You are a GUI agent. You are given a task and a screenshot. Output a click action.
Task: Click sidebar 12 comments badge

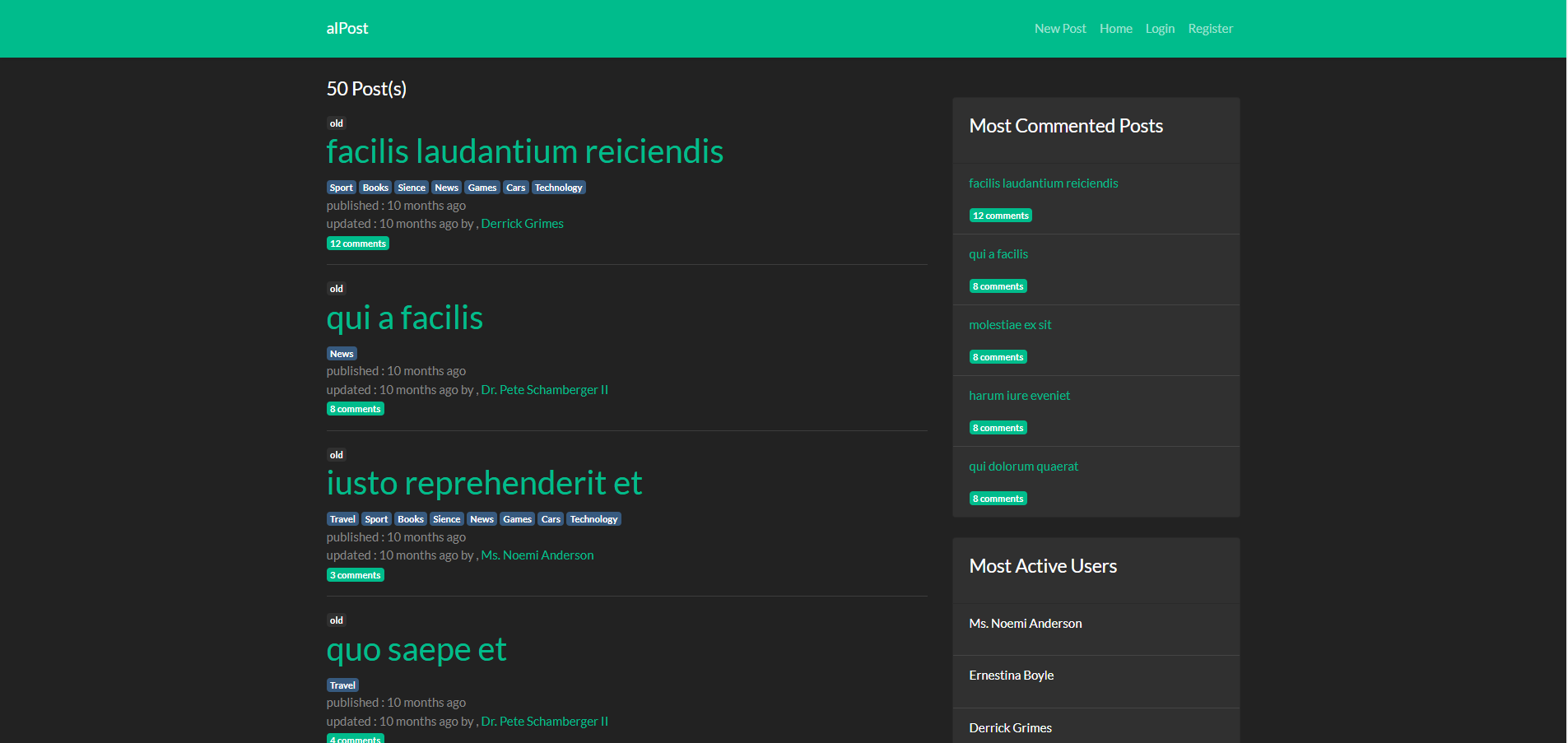[x=1001, y=216]
